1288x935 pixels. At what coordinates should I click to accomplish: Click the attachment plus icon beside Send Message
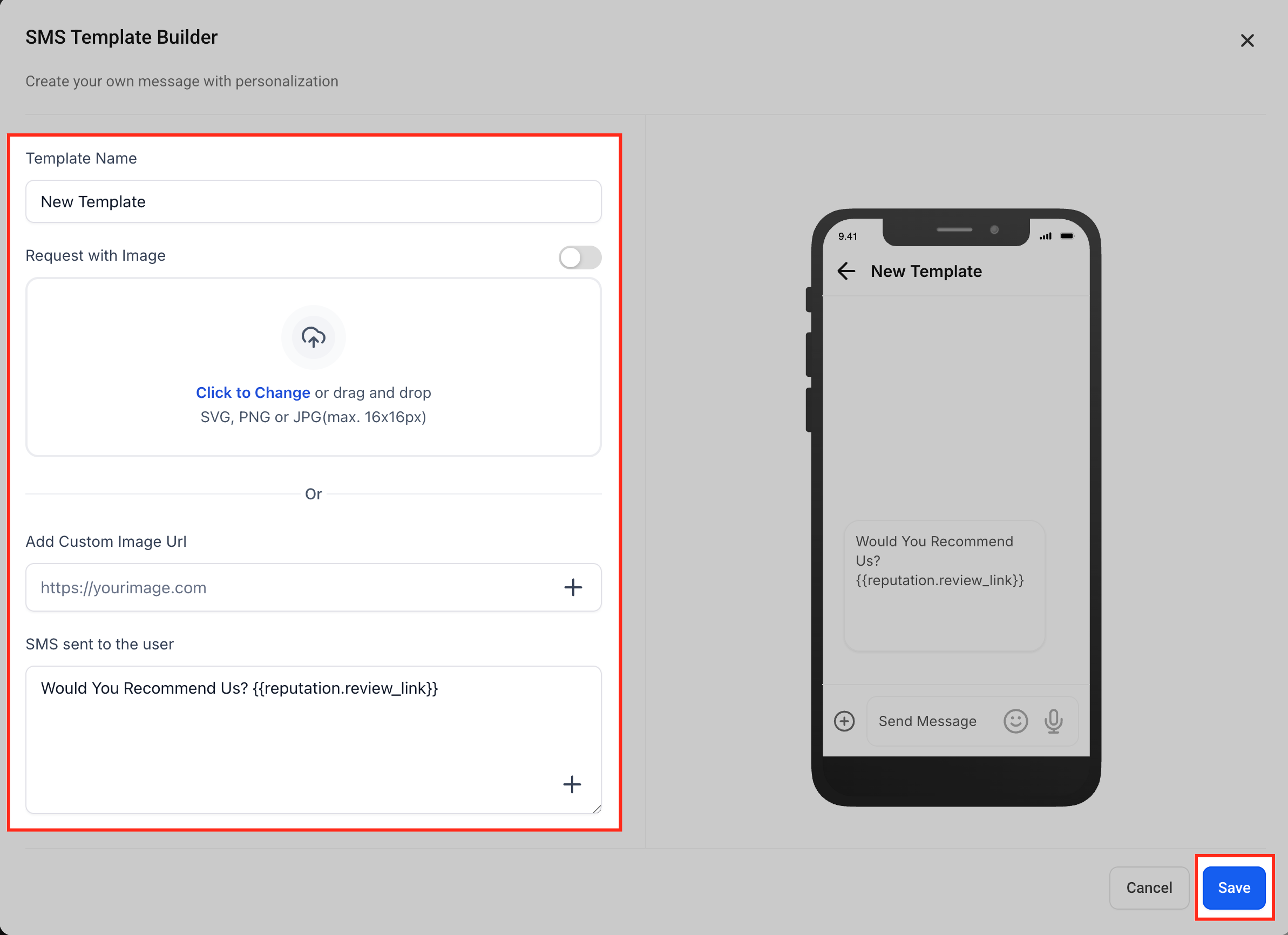tap(844, 721)
